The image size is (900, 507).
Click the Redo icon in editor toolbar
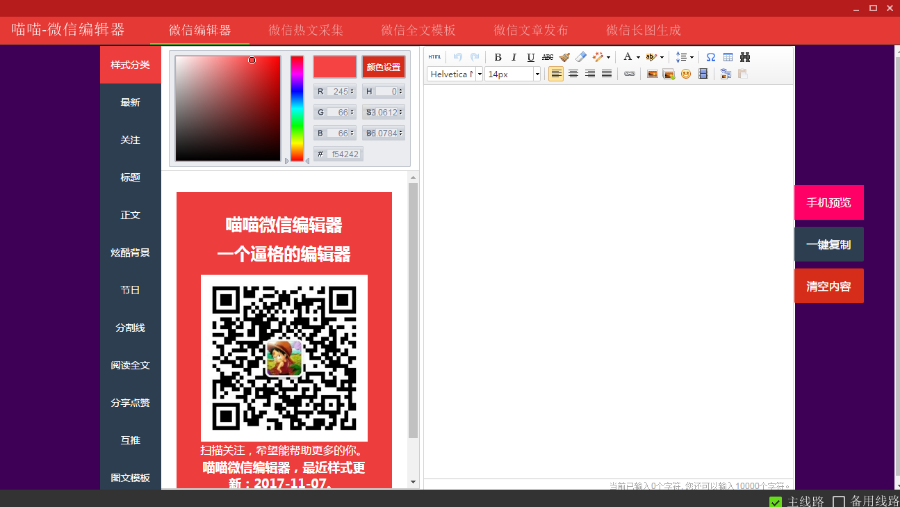(x=475, y=57)
